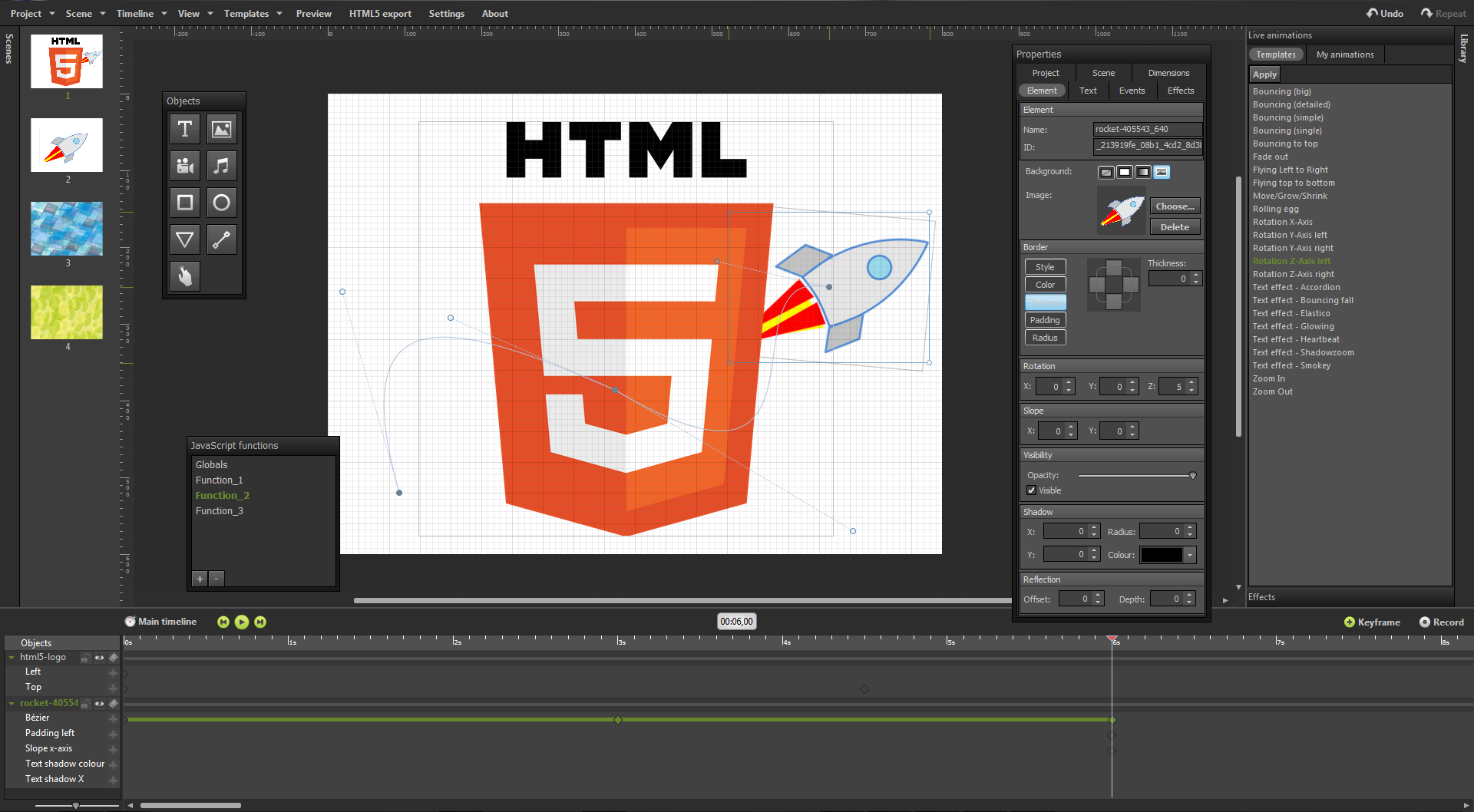Open the Preview menu item
This screenshot has height=812, width=1474.
[x=314, y=14]
